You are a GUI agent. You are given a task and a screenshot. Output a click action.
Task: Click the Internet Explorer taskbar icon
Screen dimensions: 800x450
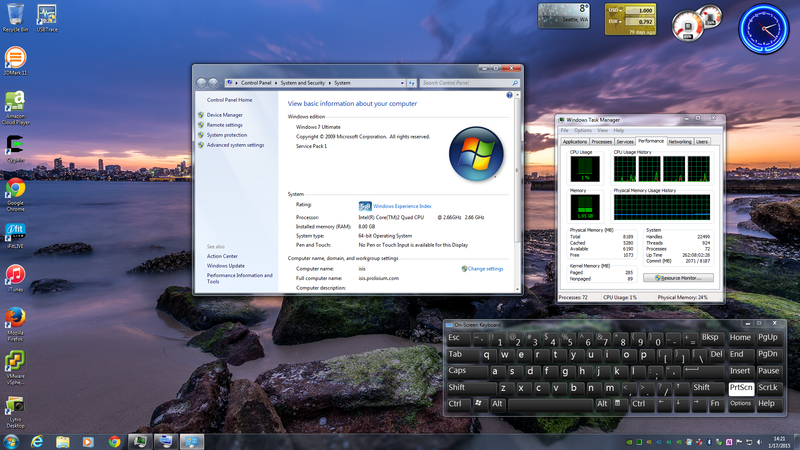pos(36,441)
